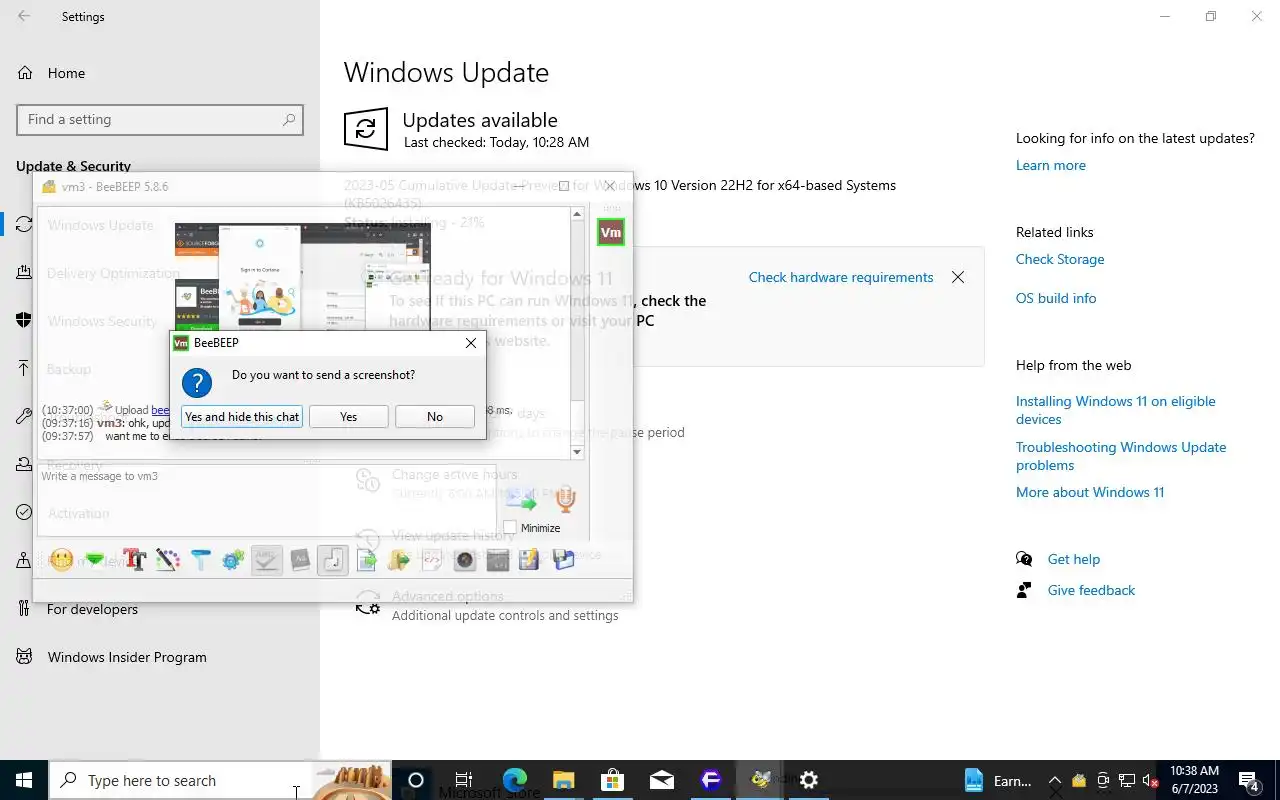Go back with the Settings back arrow

click(24, 16)
